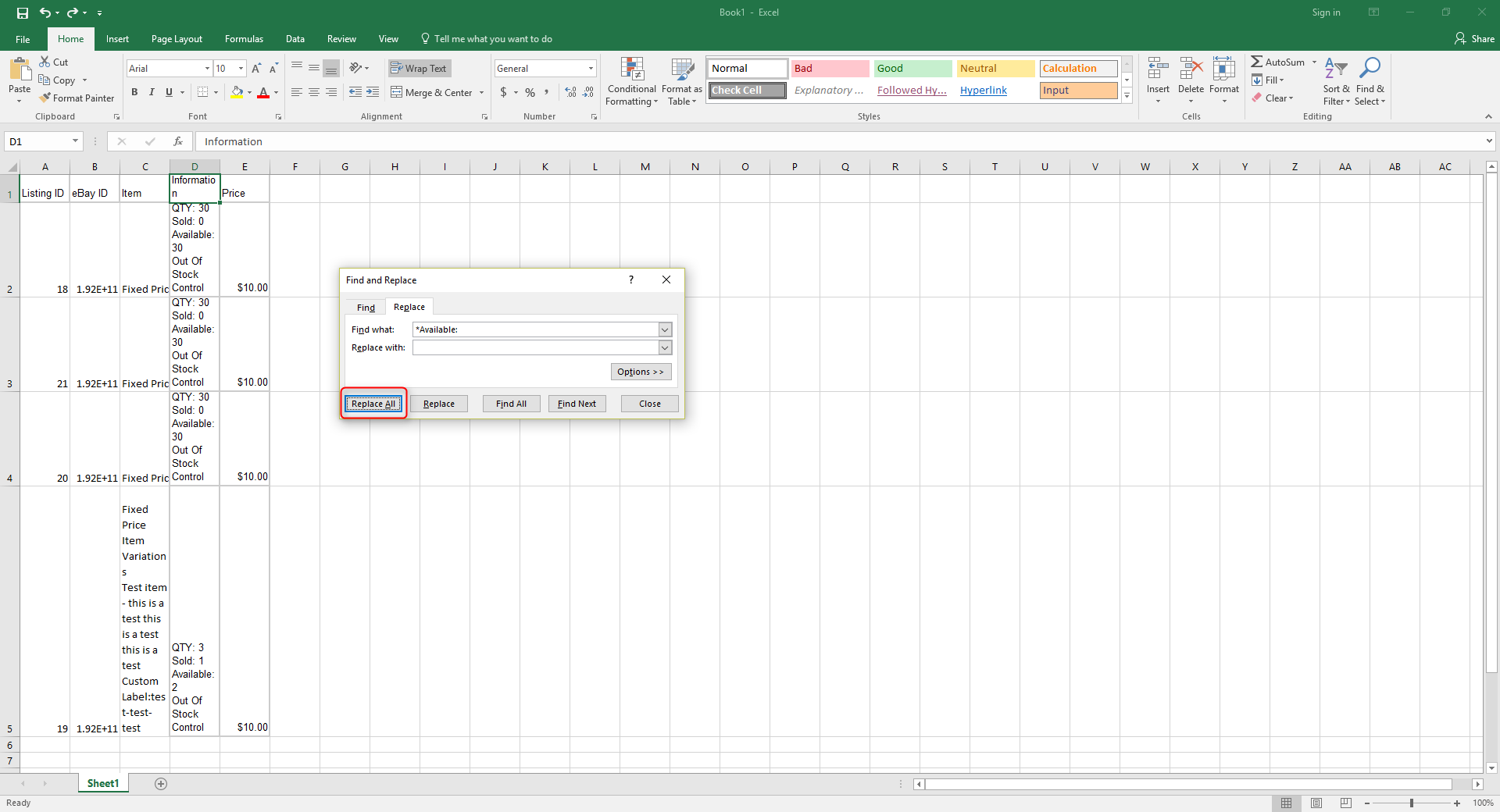Bottom align cell content
Viewport: 1500px width, 812px height.
coord(331,69)
